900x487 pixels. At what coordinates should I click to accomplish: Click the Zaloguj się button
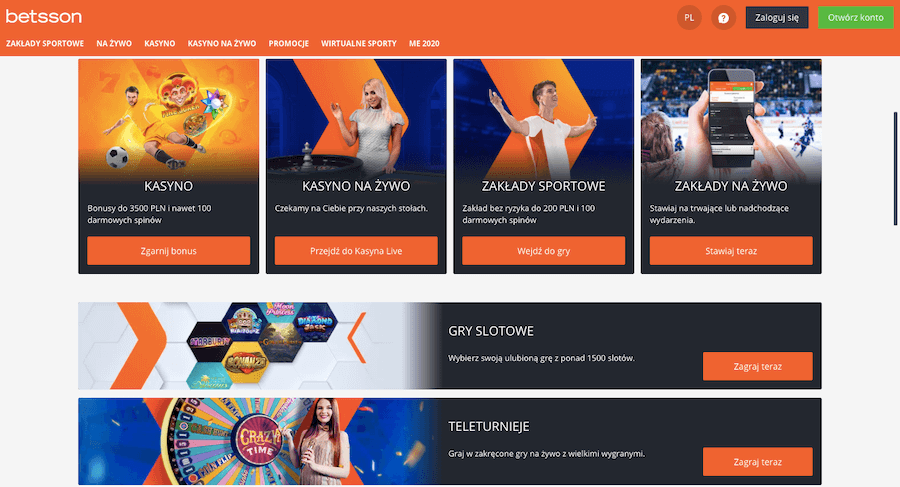(x=777, y=18)
